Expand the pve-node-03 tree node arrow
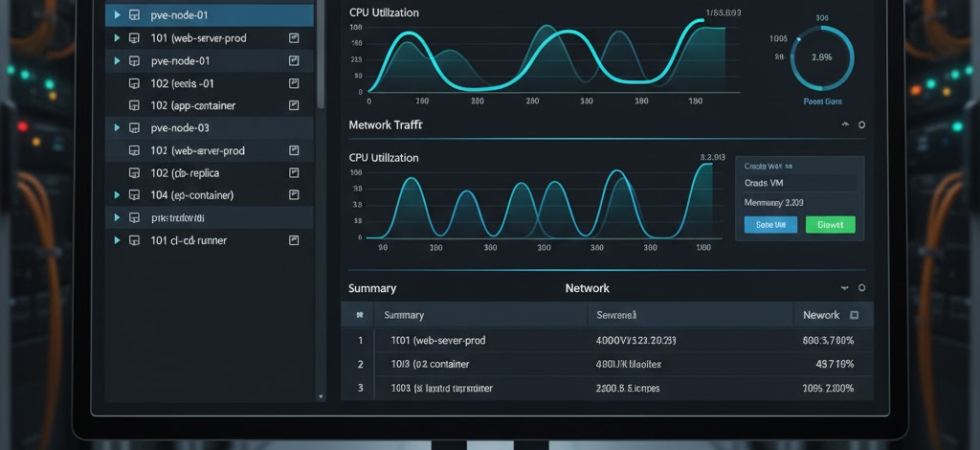 tap(117, 128)
